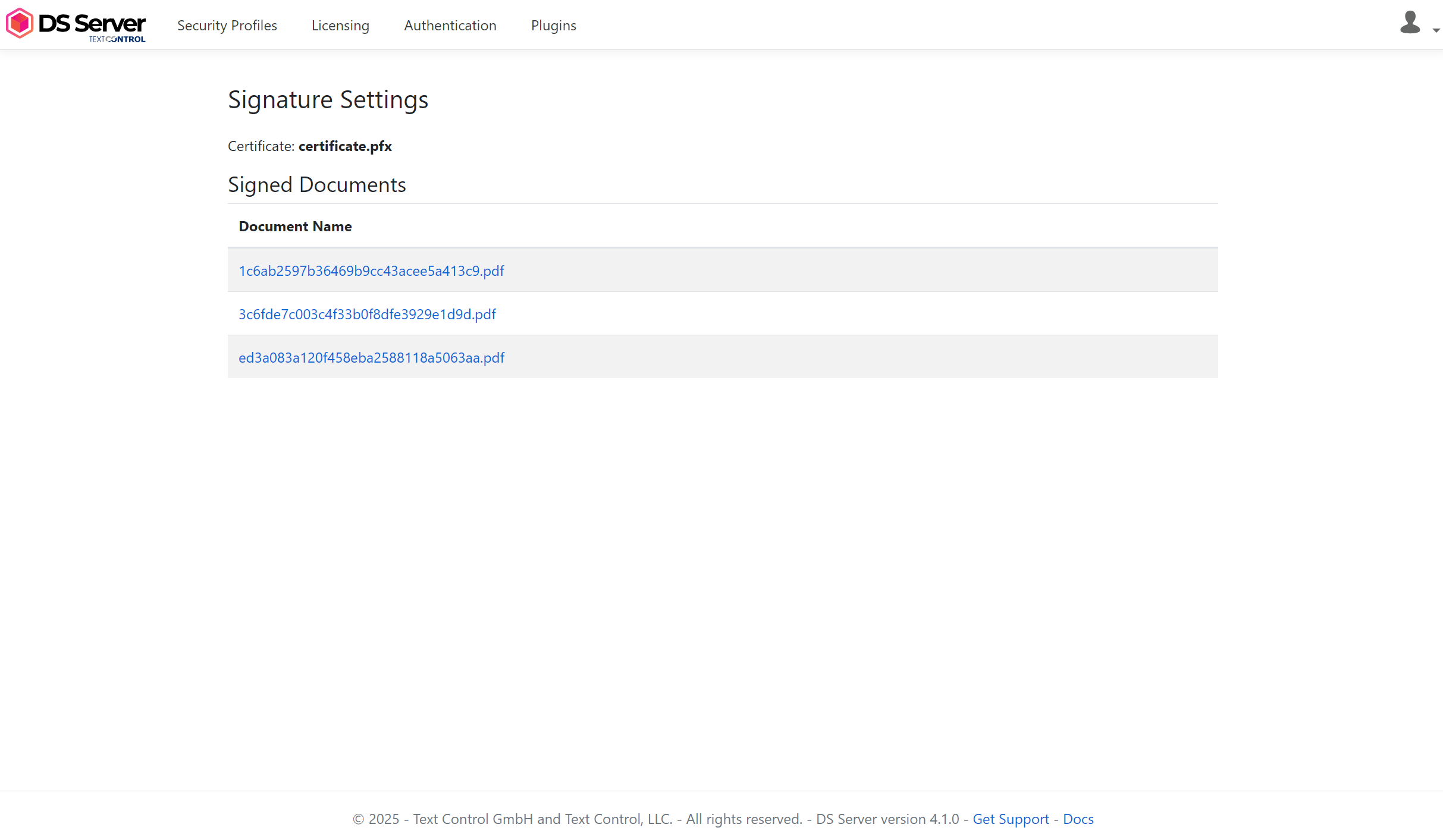Click the Signed Documents section heading
Image resolution: width=1443 pixels, height=840 pixels.
coord(316,184)
